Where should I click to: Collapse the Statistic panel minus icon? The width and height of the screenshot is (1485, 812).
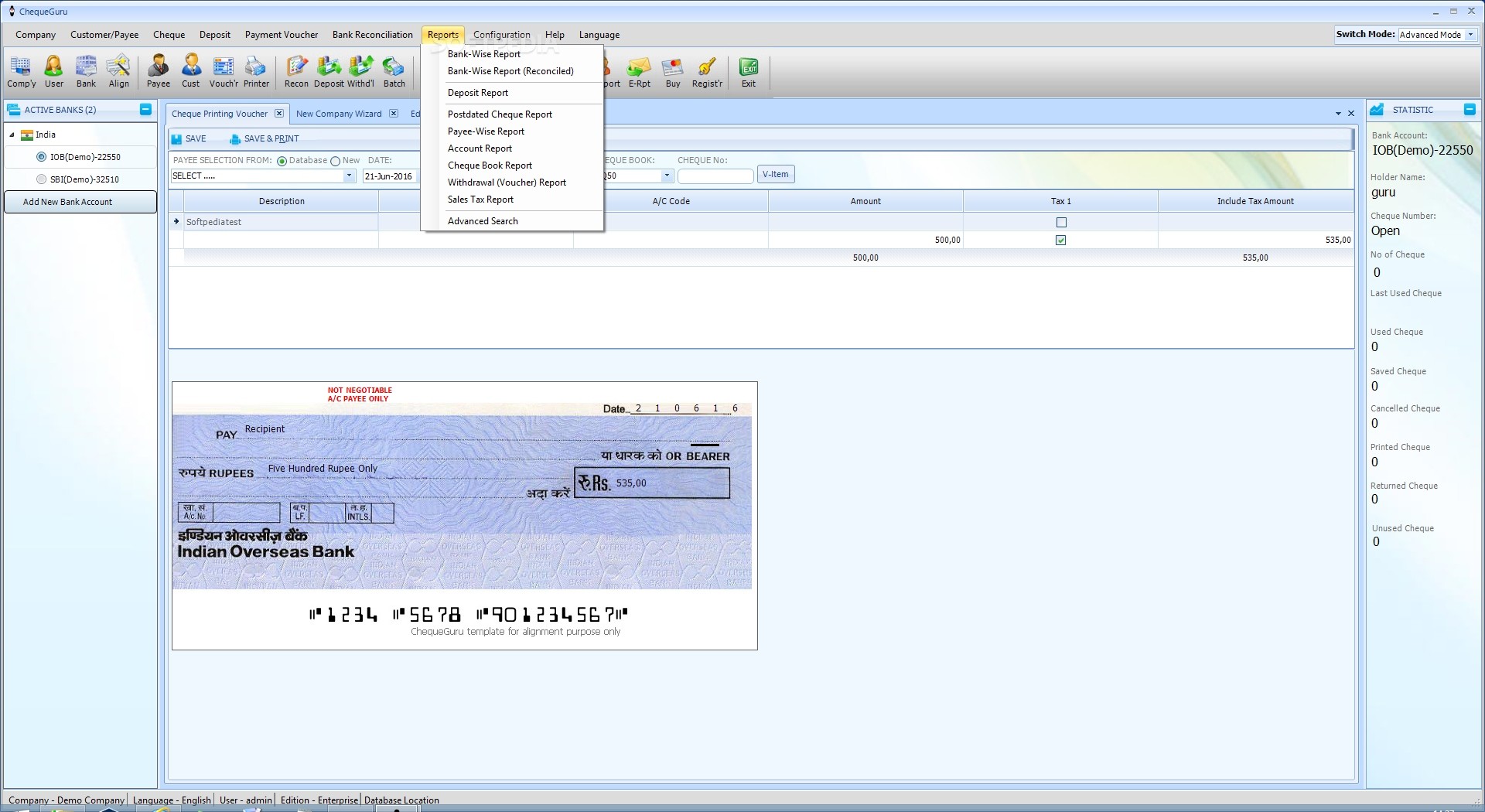pos(1470,109)
